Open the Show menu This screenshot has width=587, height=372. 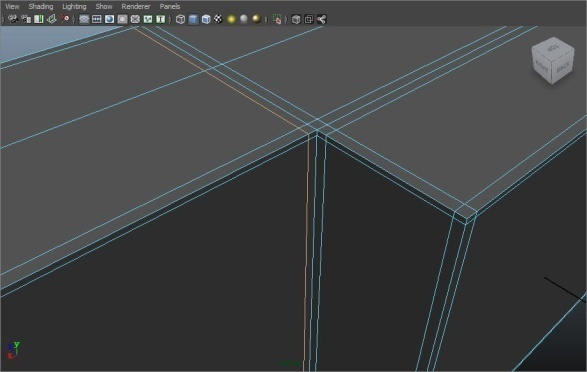[x=104, y=6]
